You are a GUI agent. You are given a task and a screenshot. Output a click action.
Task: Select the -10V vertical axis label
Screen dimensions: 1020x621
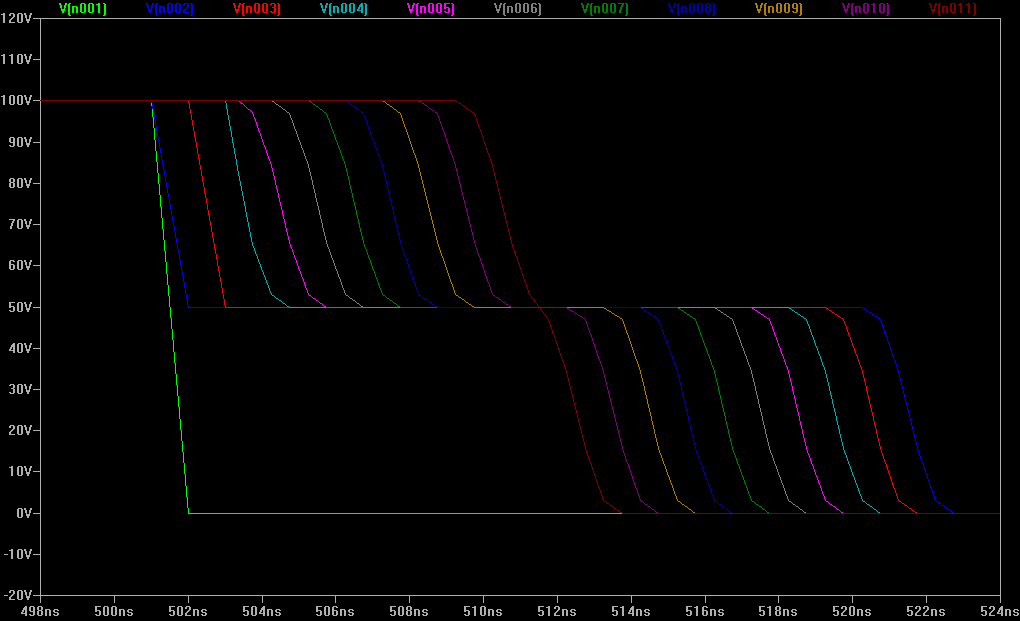click(18, 554)
